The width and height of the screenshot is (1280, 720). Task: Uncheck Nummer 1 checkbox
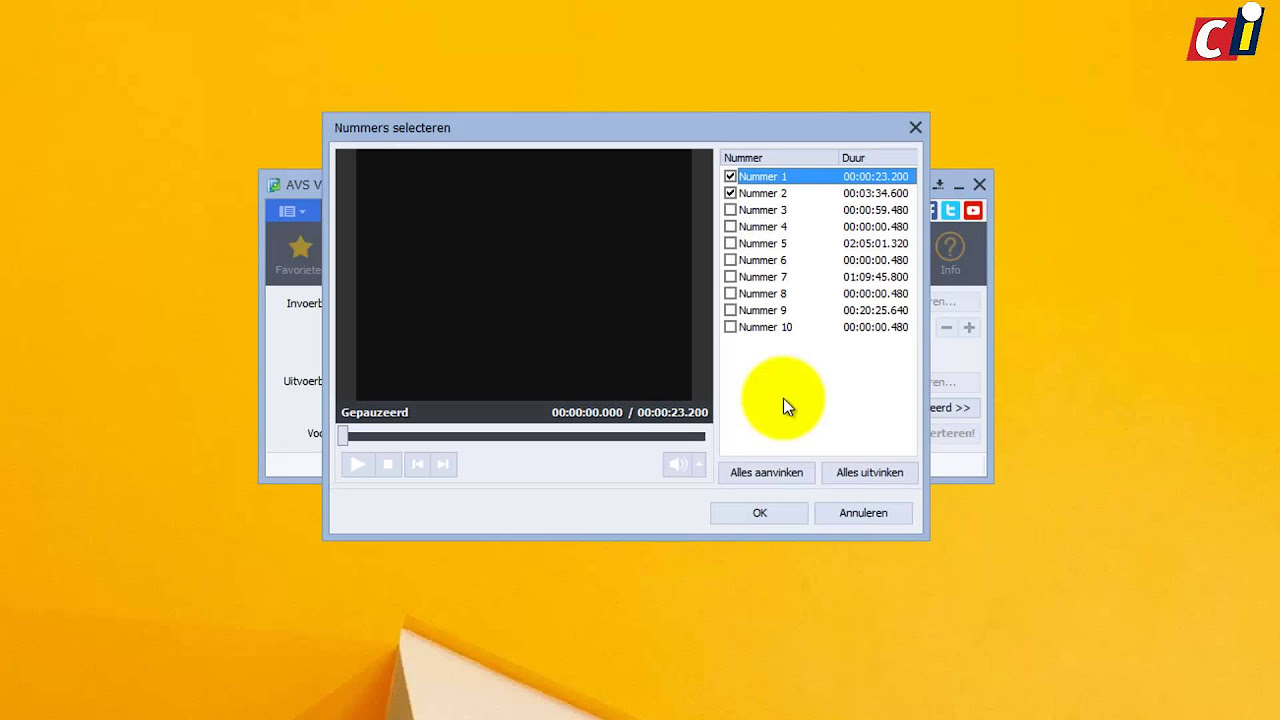click(730, 176)
